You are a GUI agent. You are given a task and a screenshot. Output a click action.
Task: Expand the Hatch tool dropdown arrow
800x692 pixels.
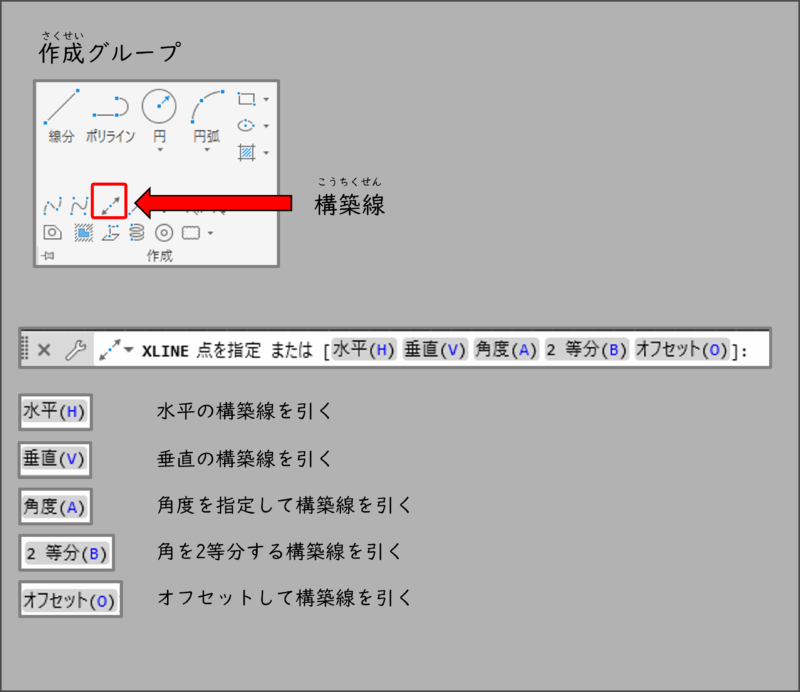[x=266, y=153]
